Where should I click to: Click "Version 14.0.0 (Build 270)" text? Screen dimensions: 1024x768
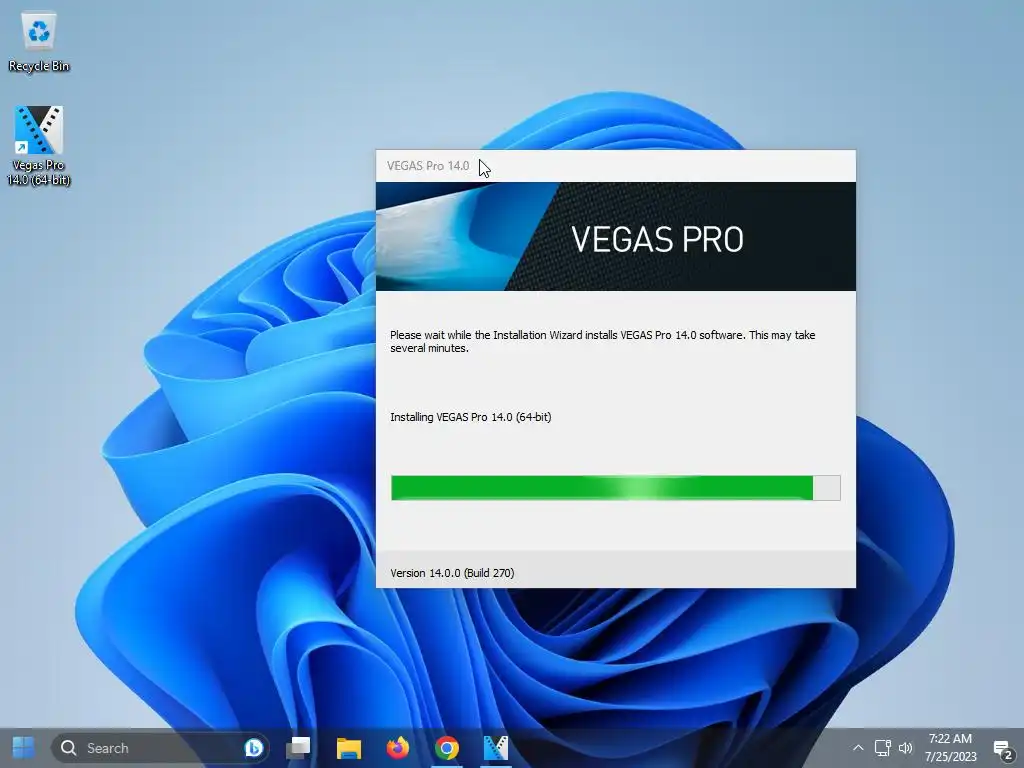coord(452,573)
